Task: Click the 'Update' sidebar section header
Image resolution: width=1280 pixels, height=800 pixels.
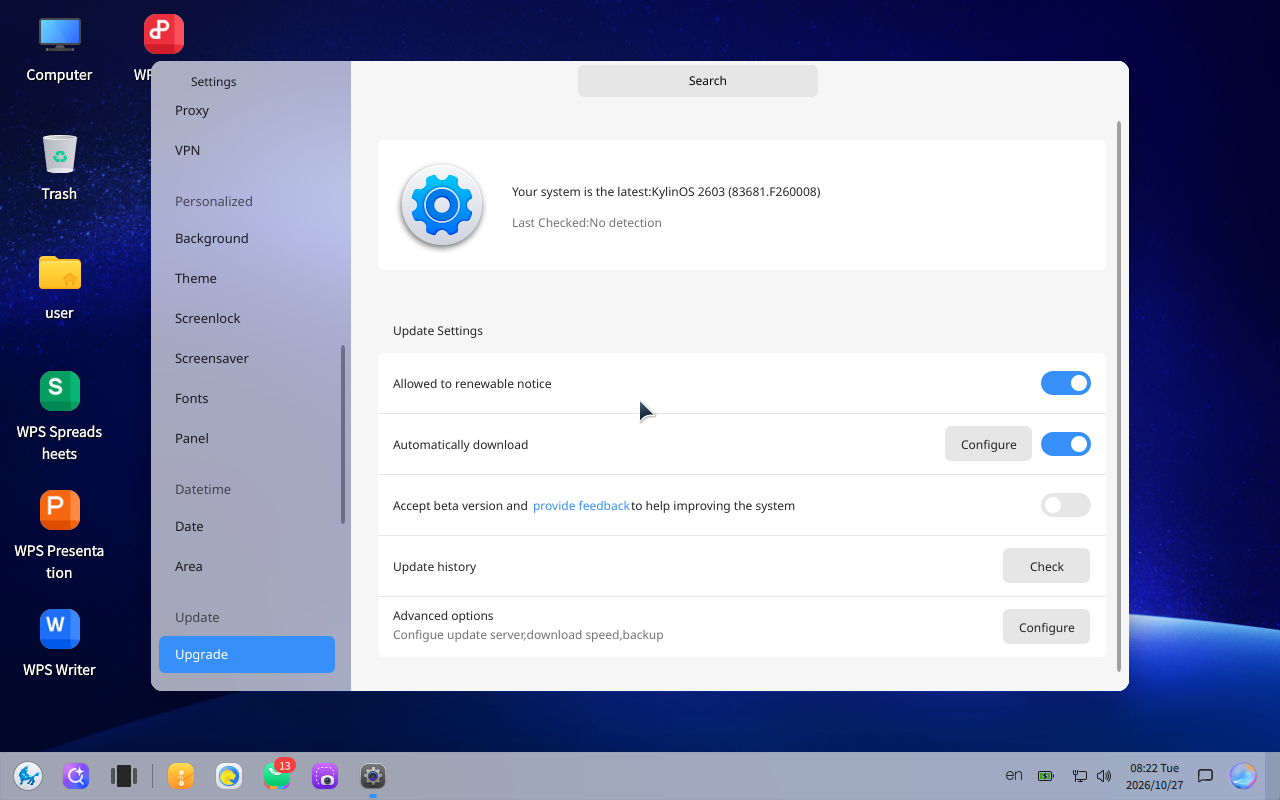Action: (197, 617)
